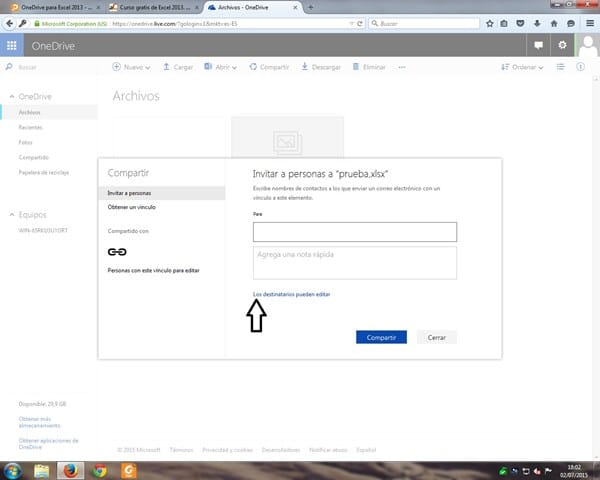The height and width of the screenshot is (480, 600).
Task: Click Descargar download toolbar item
Action: pos(321,67)
